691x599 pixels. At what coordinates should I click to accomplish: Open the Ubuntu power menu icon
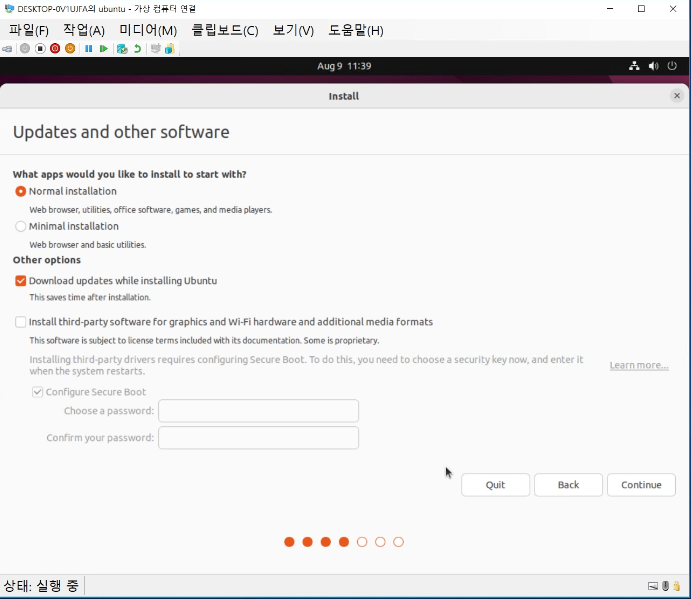pos(672,66)
